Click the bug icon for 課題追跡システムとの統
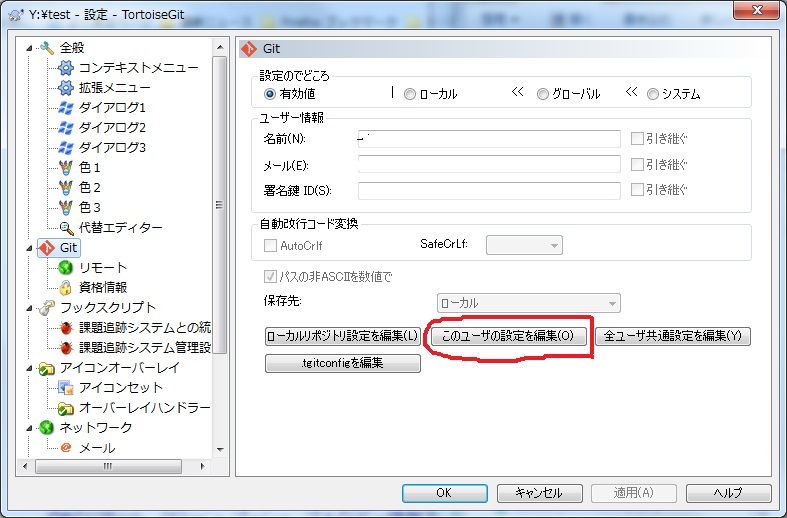This screenshot has height=518, width=787. click(66, 328)
